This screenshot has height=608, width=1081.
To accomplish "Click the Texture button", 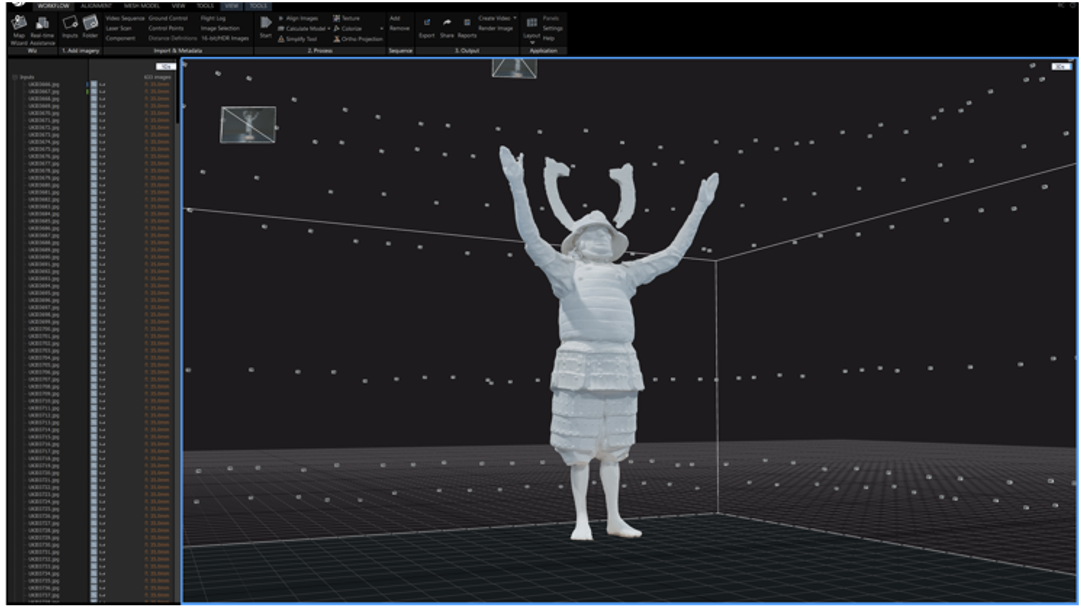I will pyautogui.click(x=350, y=18).
